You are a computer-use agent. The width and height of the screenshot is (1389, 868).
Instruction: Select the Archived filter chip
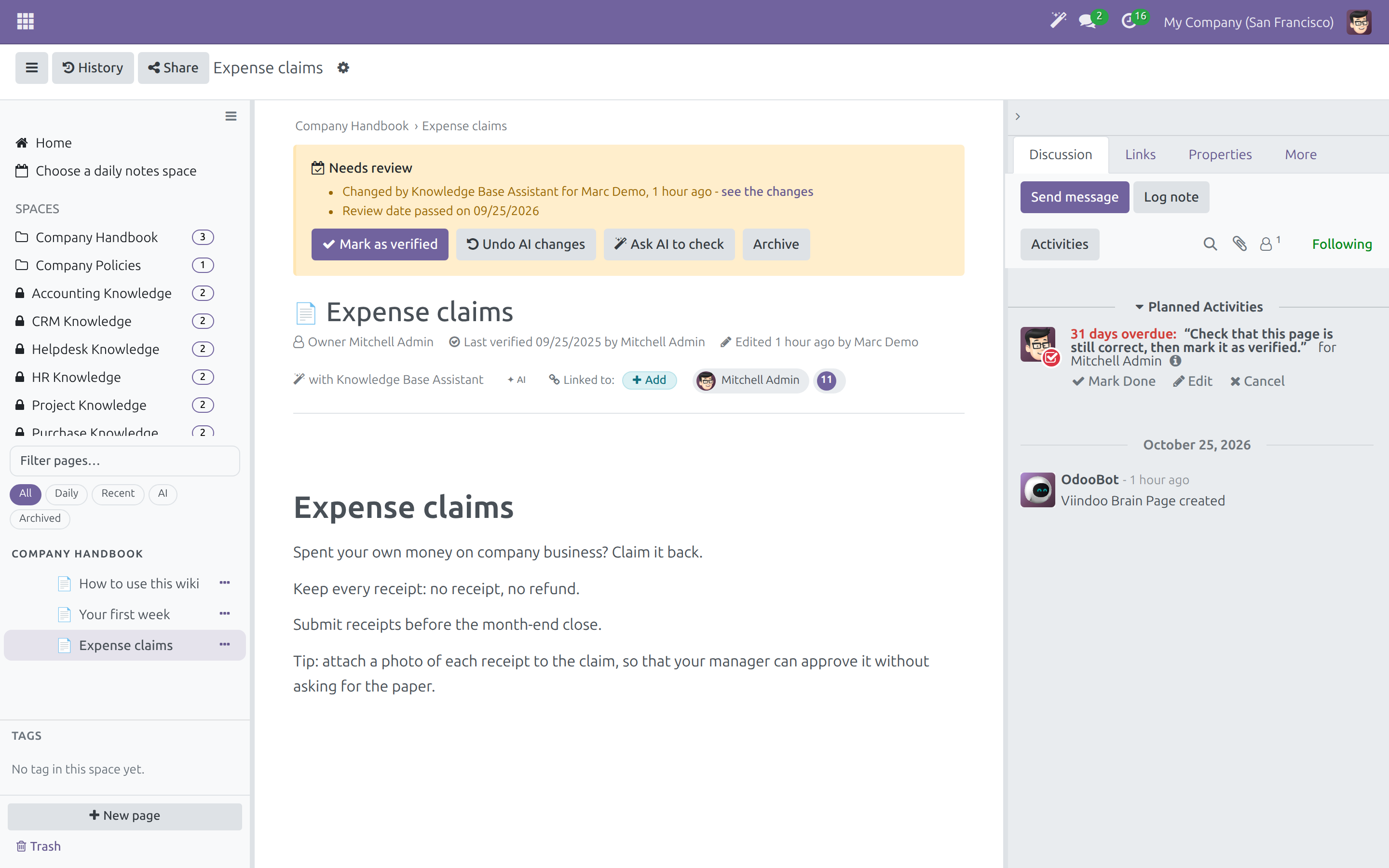pos(40,518)
